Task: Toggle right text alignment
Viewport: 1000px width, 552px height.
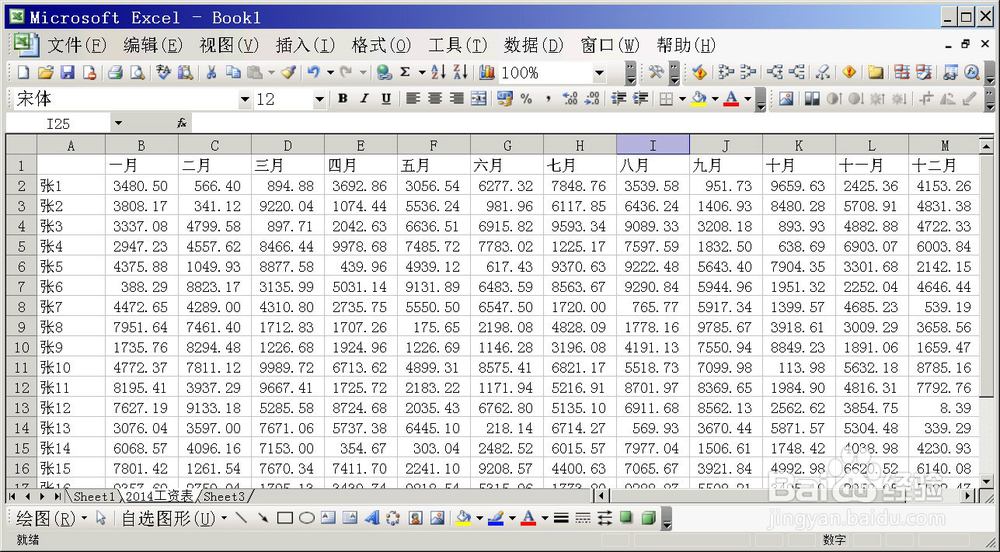Action: pos(457,98)
